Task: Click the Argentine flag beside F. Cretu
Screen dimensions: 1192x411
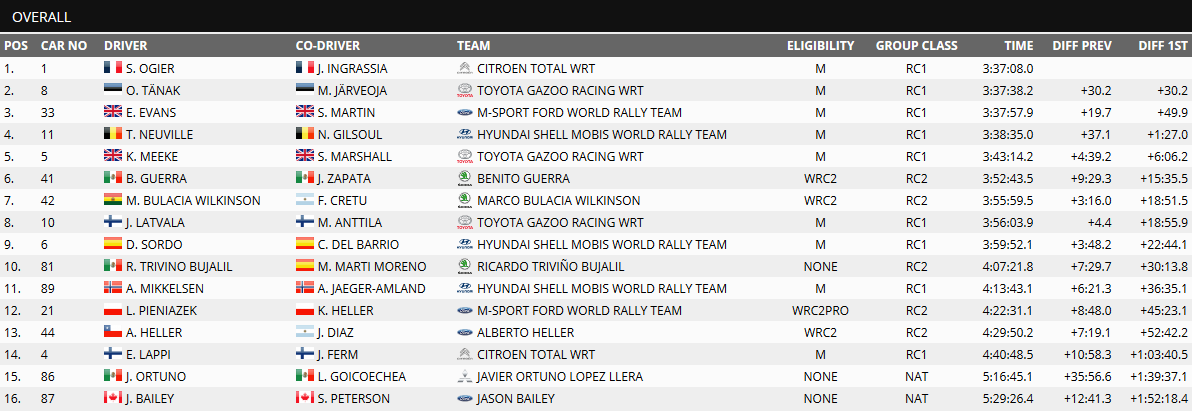Action: [x=305, y=201]
